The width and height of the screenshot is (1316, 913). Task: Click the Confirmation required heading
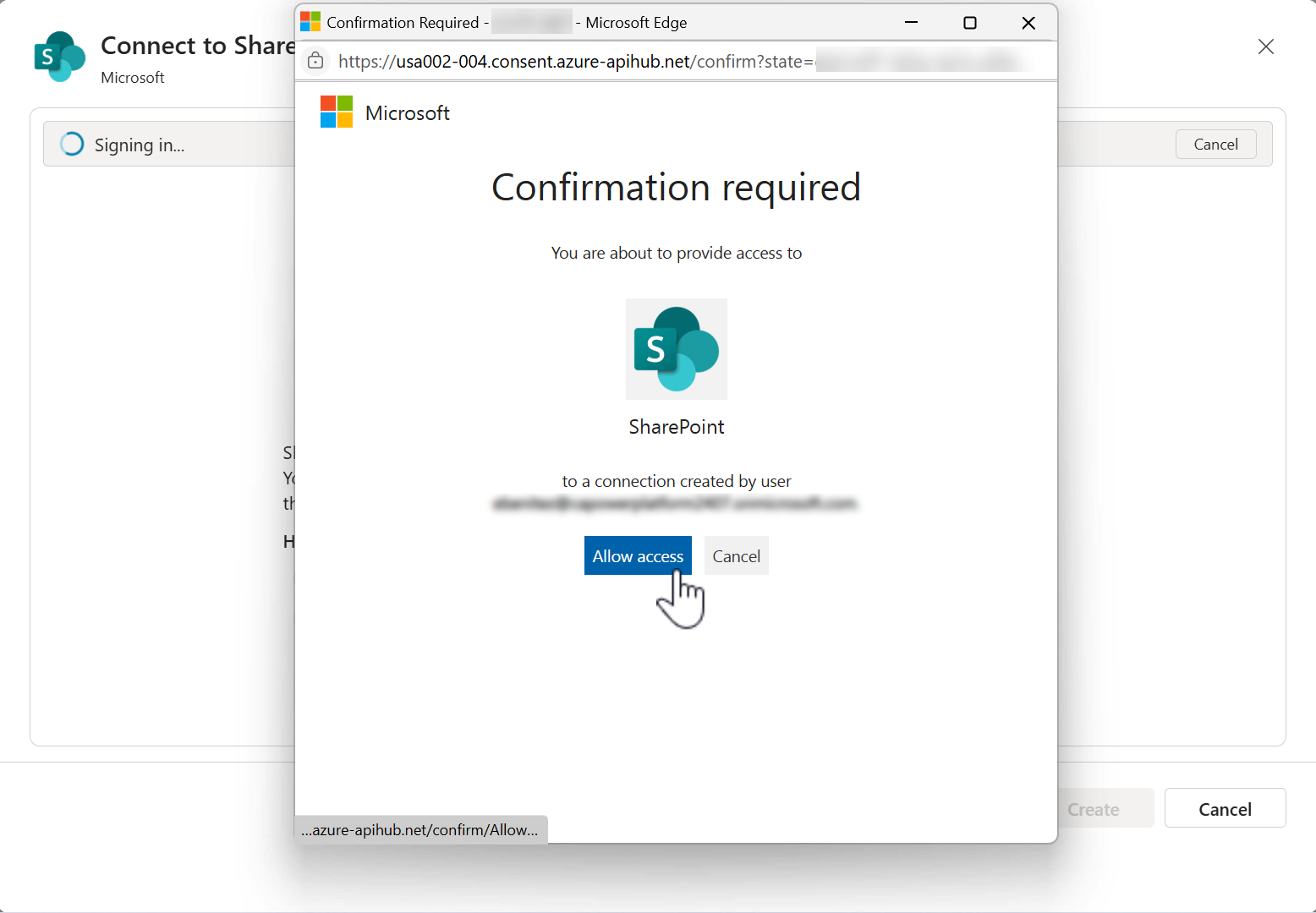point(676,188)
